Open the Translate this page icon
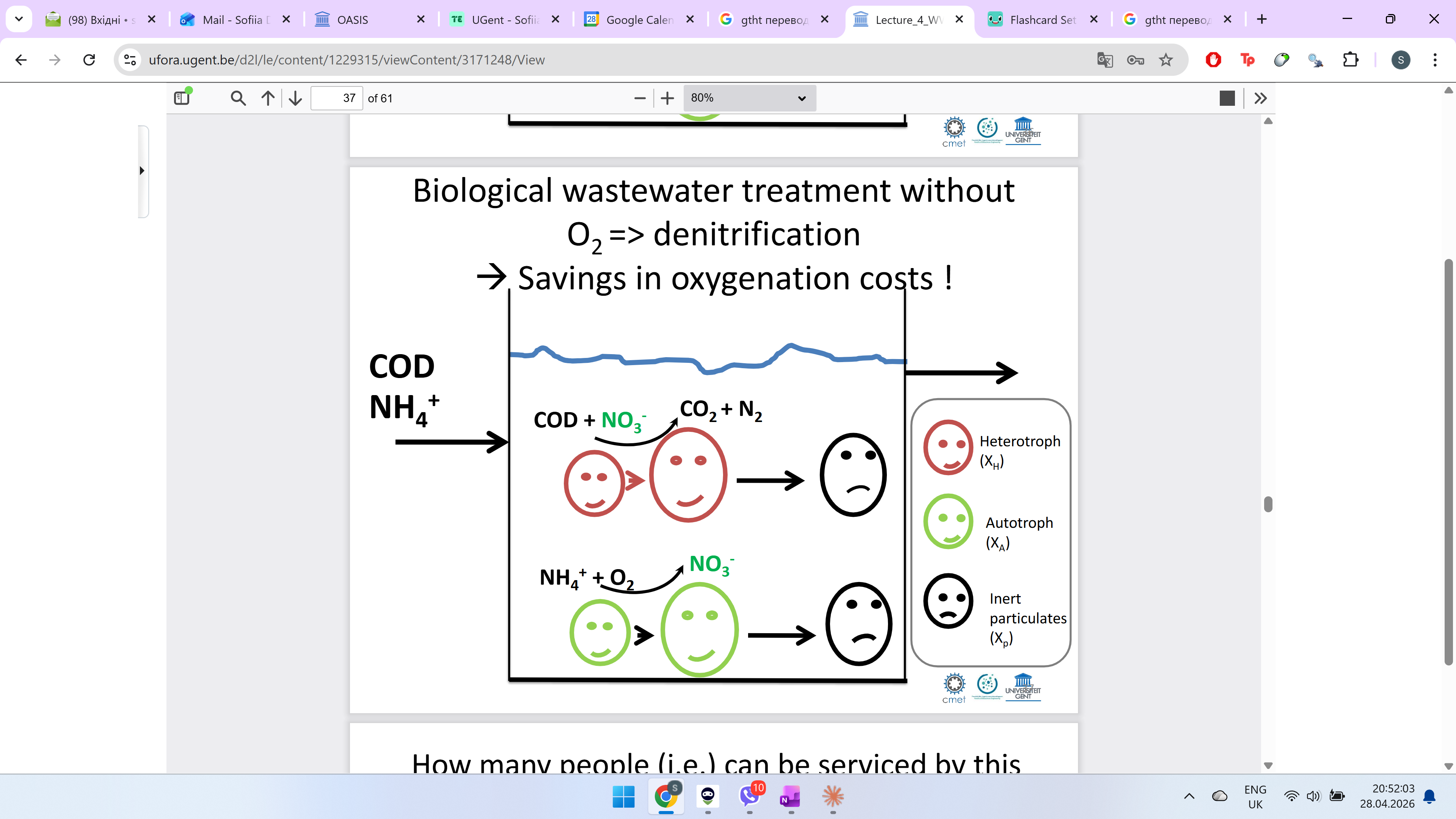The image size is (1456, 819). point(1105,60)
